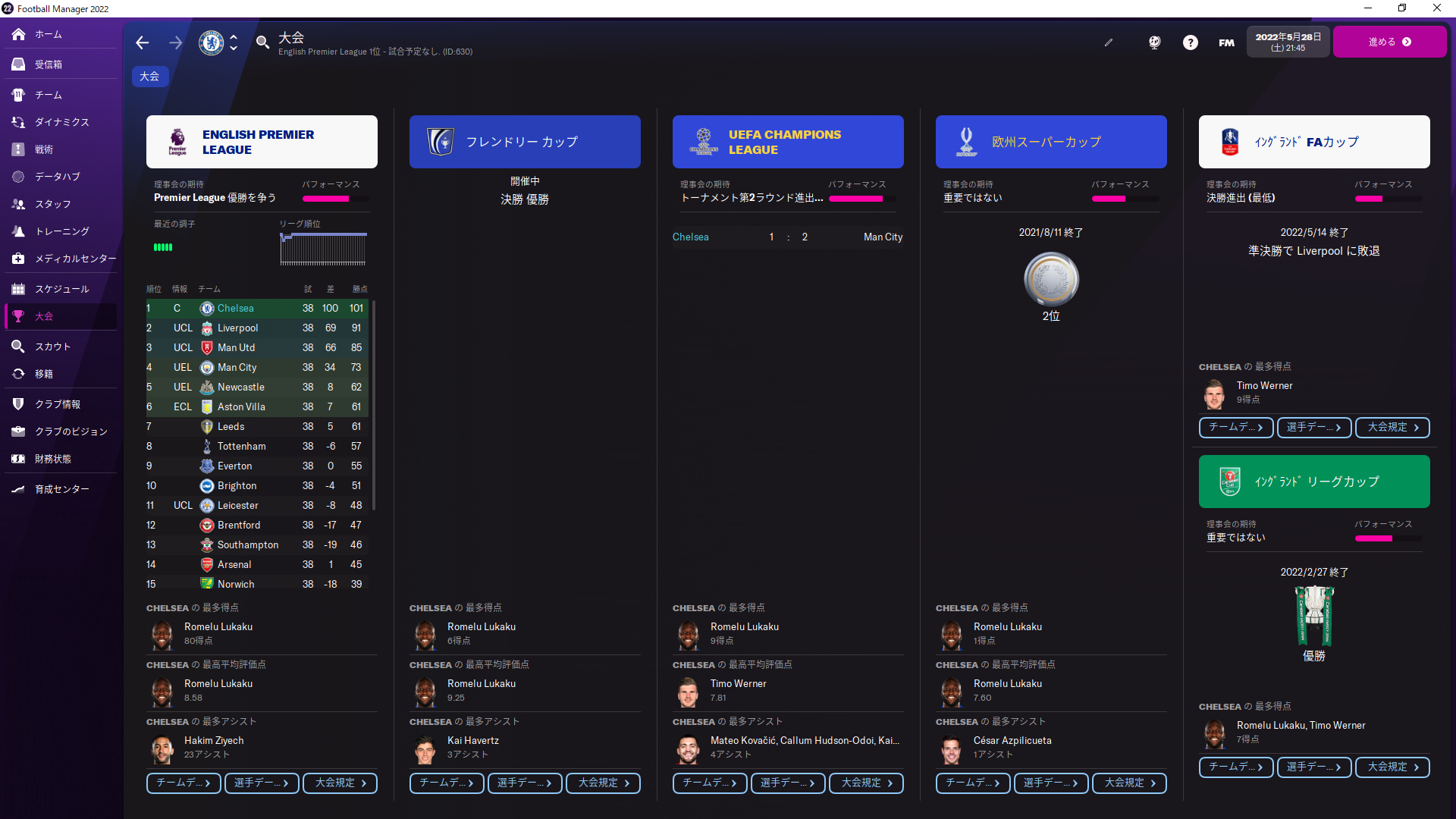Click the リーグ順位 league position graph
Viewport: 1456px width, 819px height.
pyautogui.click(x=323, y=249)
